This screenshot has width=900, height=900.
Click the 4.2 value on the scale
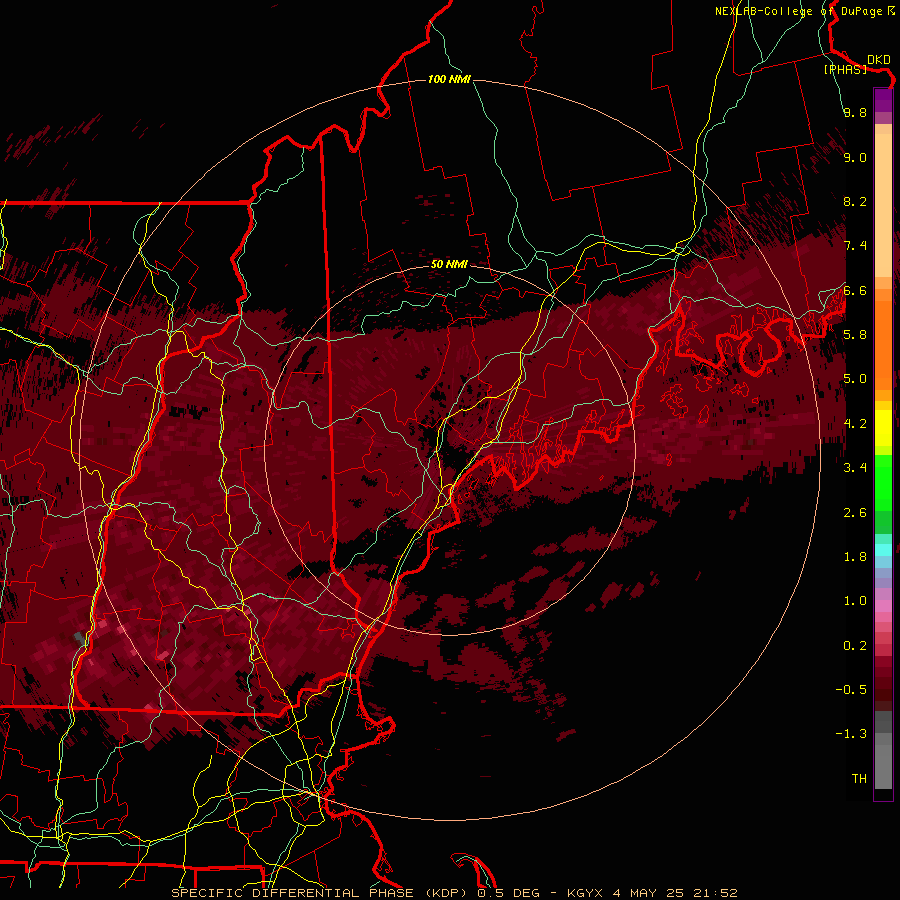point(855,424)
